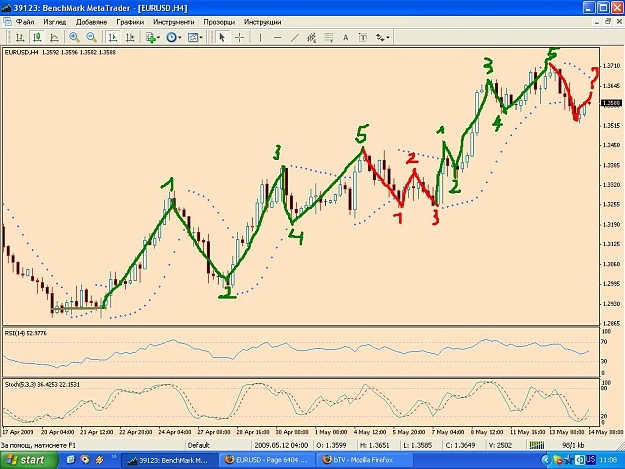Click the MetaTrader title bar icon

coord(6,8)
